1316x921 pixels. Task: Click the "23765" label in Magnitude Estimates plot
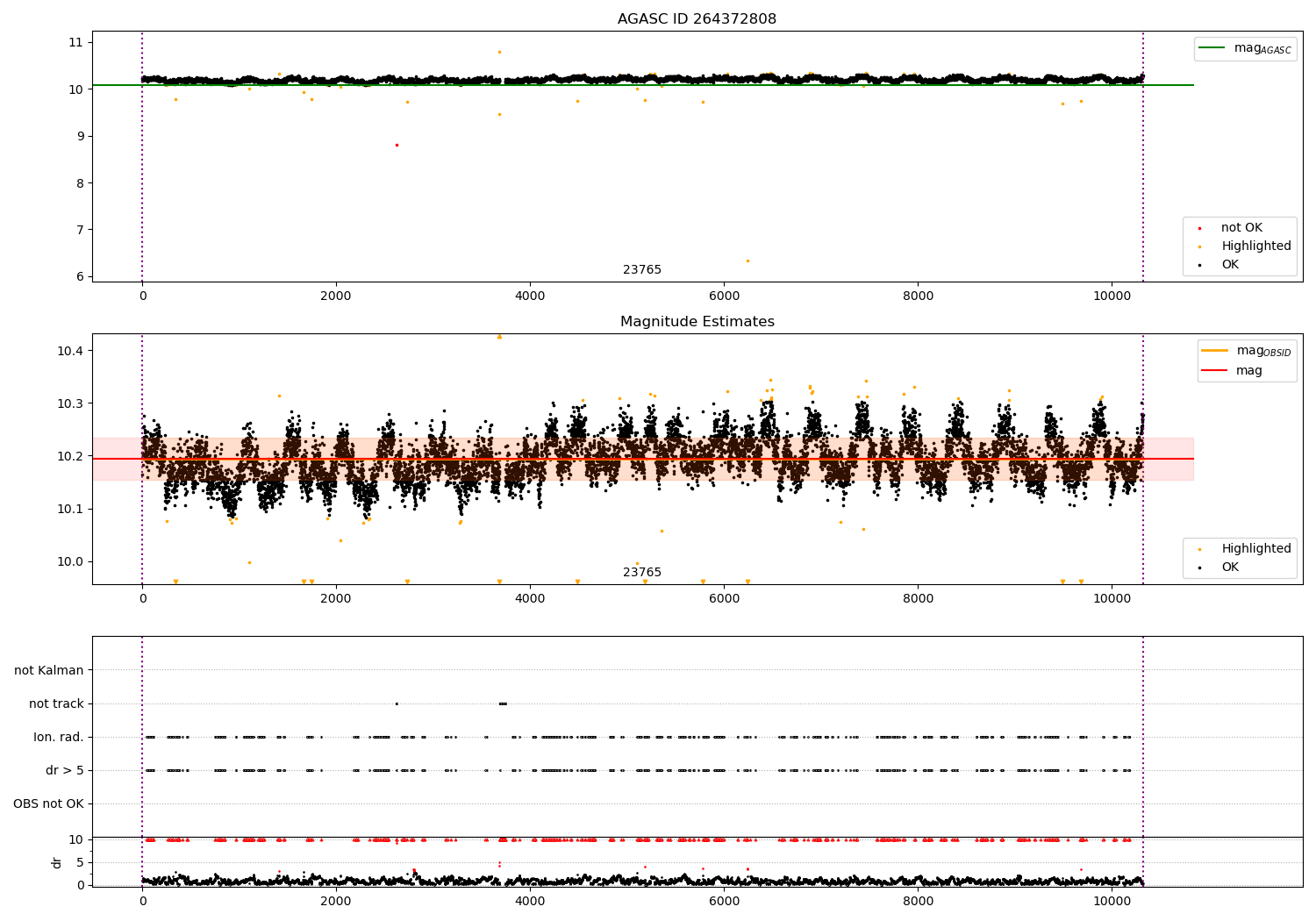[x=642, y=573]
